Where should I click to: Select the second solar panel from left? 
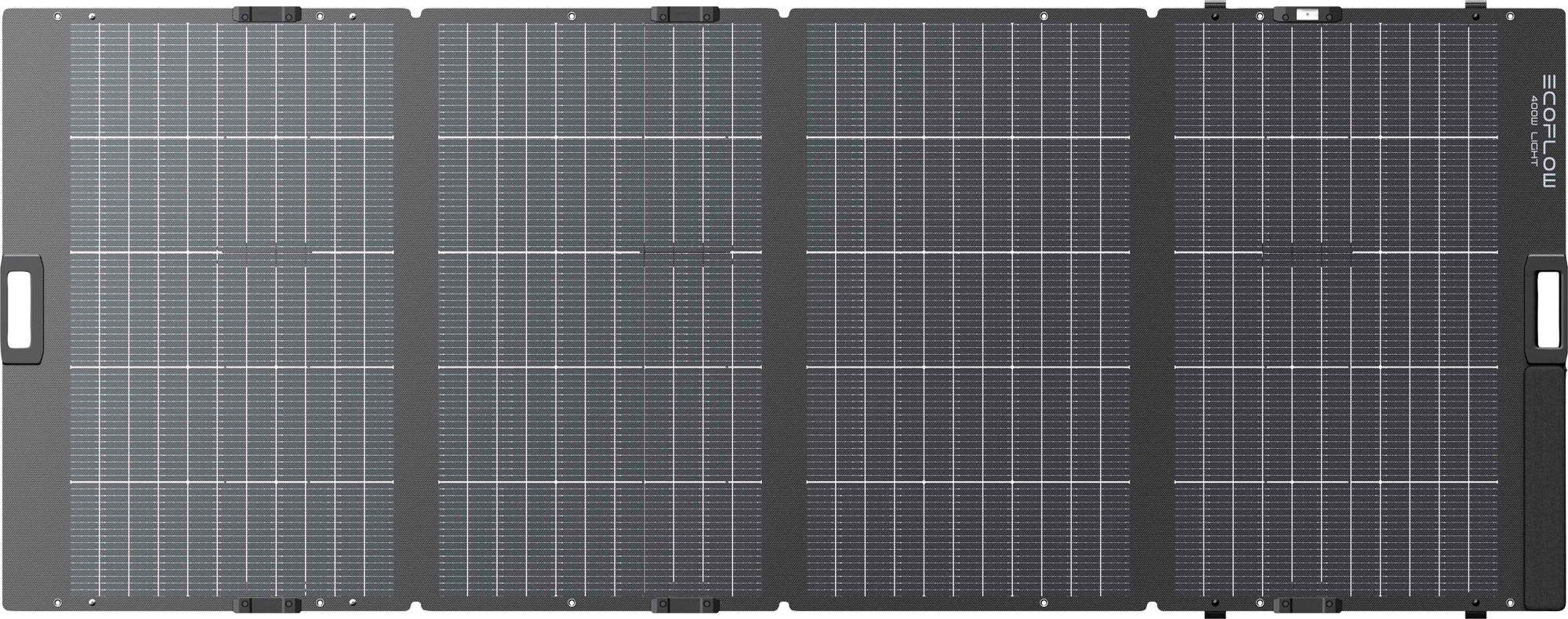(600, 309)
